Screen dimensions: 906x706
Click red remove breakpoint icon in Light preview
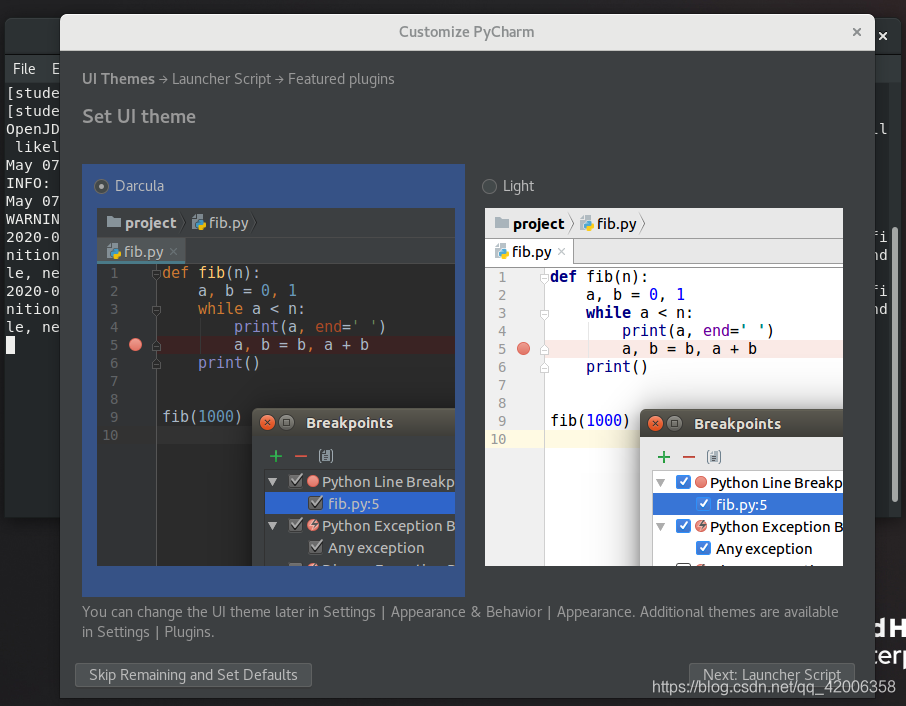[x=689, y=458]
